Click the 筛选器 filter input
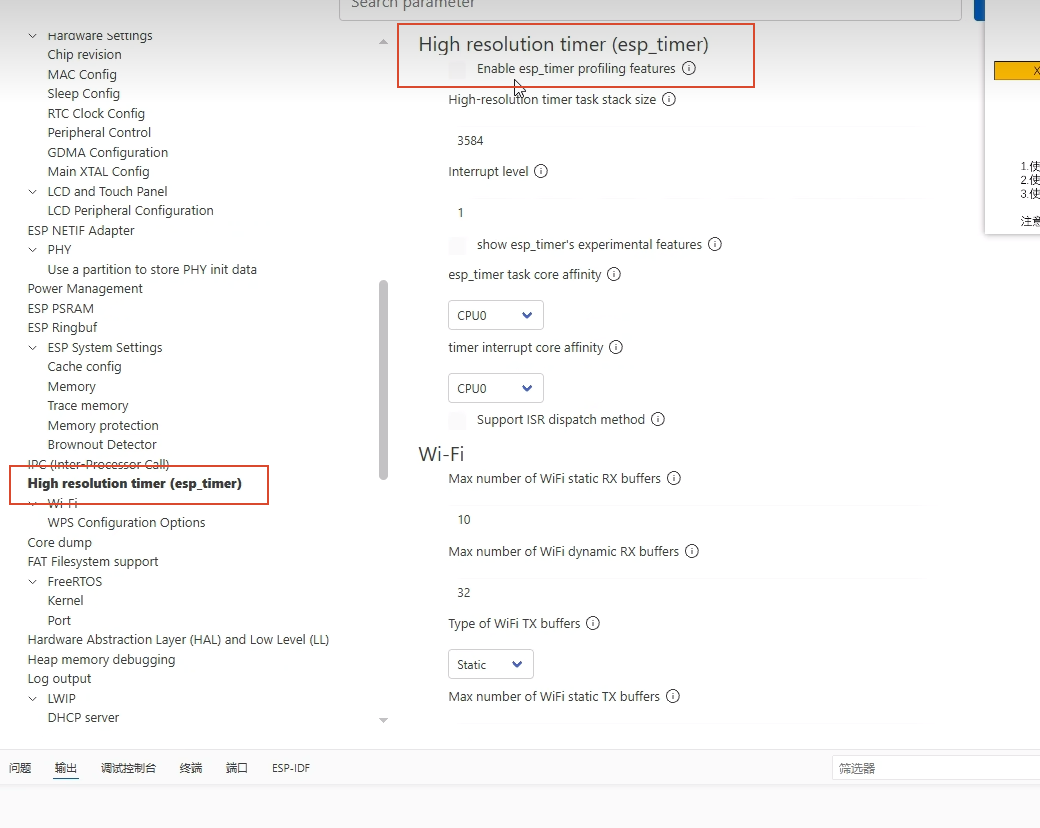Screen dimensions: 1040x828 tap(936, 768)
